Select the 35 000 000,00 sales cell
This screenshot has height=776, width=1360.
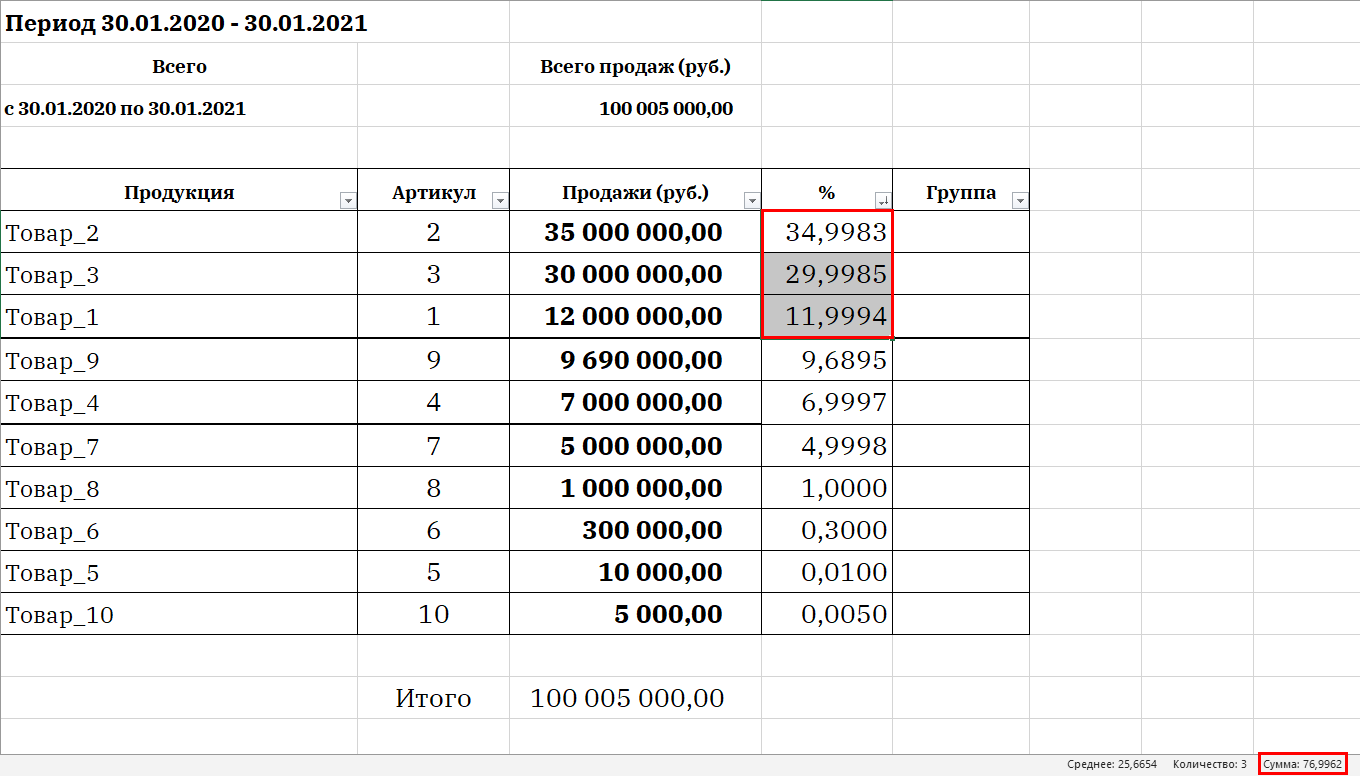click(x=634, y=233)
